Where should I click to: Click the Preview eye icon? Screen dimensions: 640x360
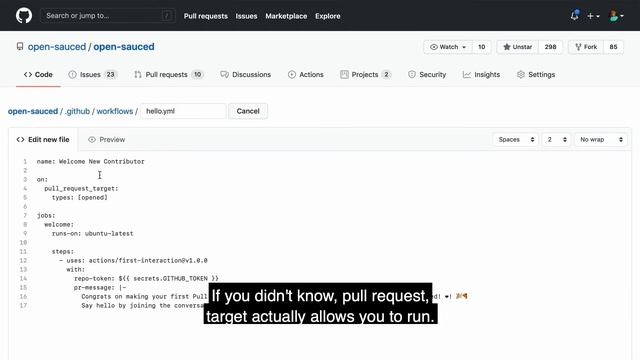(92, 140)
